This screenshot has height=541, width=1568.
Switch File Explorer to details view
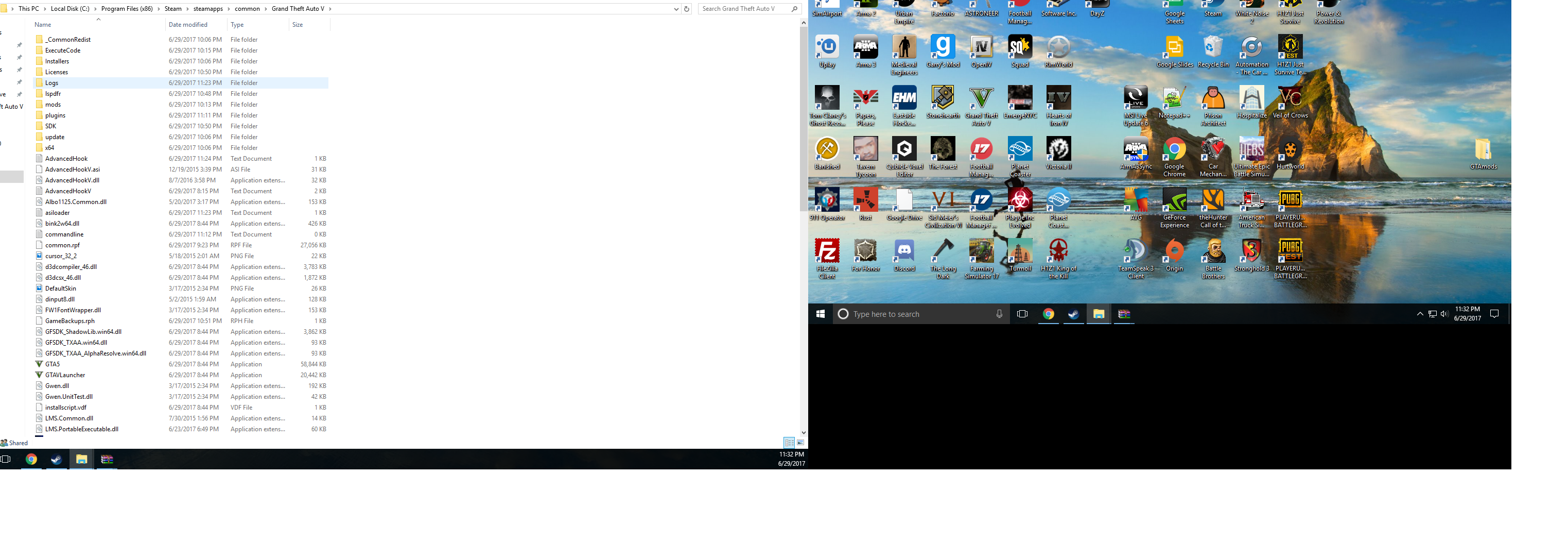[789, 442]
